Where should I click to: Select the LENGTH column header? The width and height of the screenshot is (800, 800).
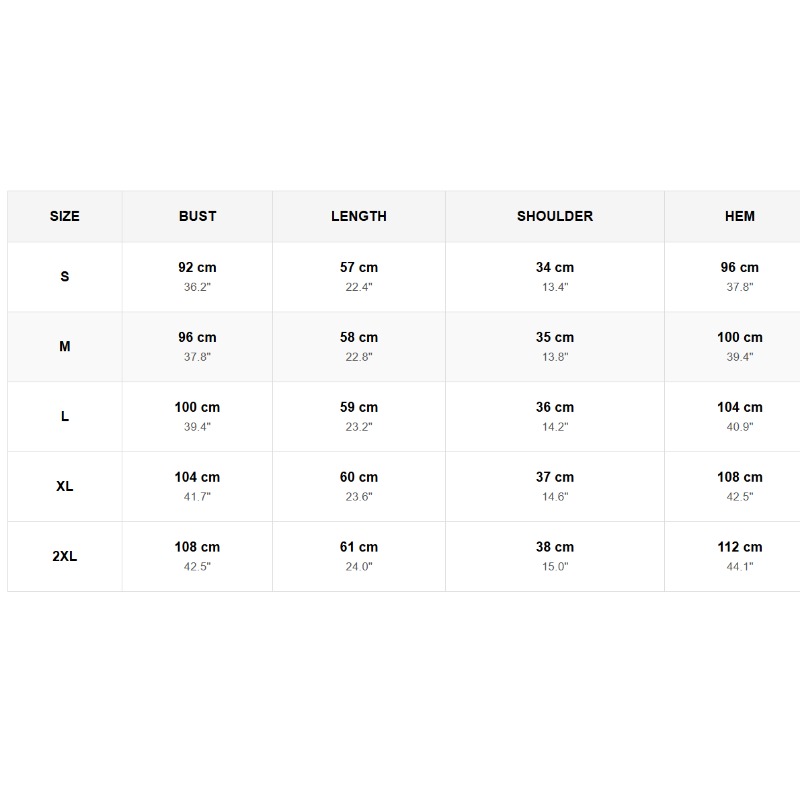[359, 216]
